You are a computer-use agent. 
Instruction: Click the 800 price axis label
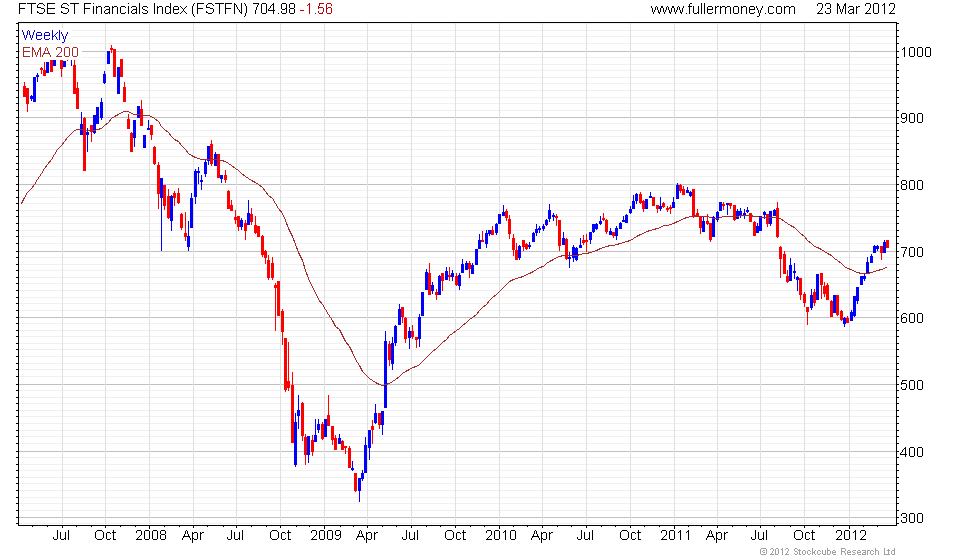click(912, 186)
